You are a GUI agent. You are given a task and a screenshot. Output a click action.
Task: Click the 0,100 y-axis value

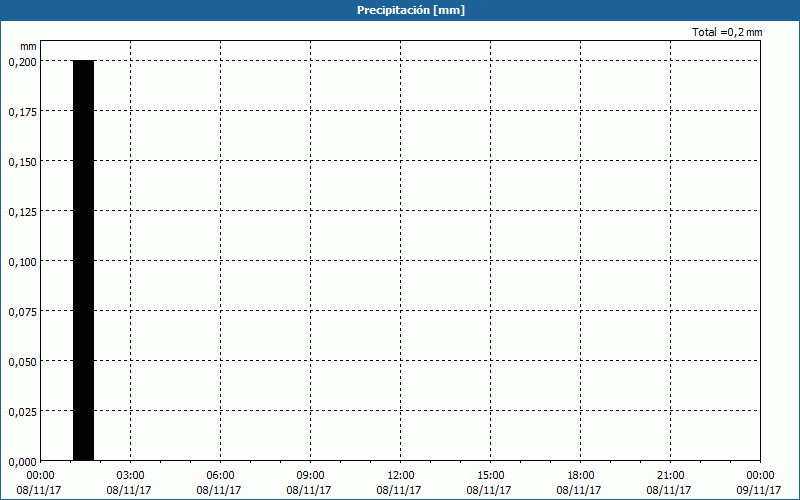click(22, 262)
